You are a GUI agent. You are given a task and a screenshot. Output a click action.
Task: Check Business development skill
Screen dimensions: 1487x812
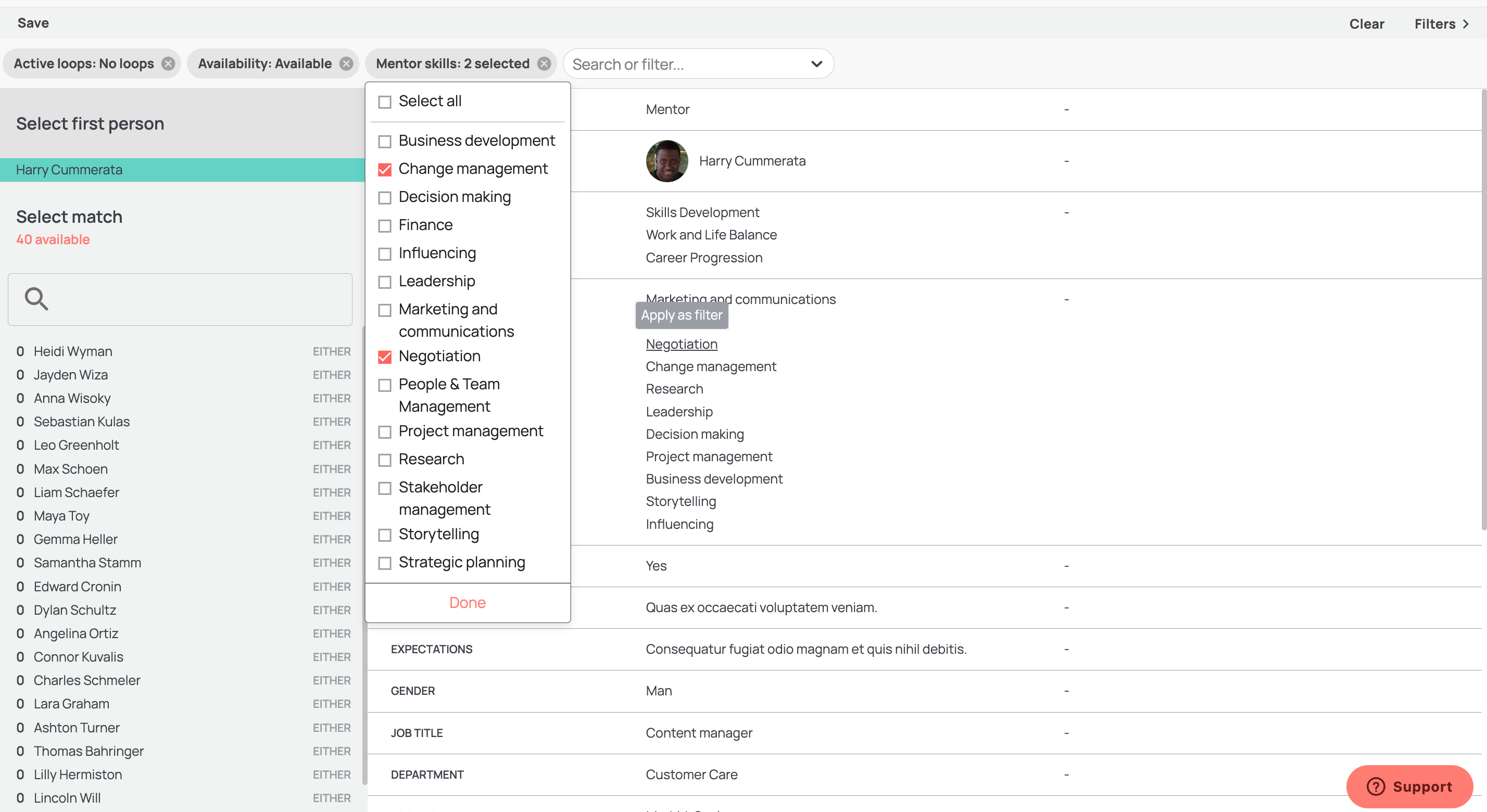(x=384, y=142)
